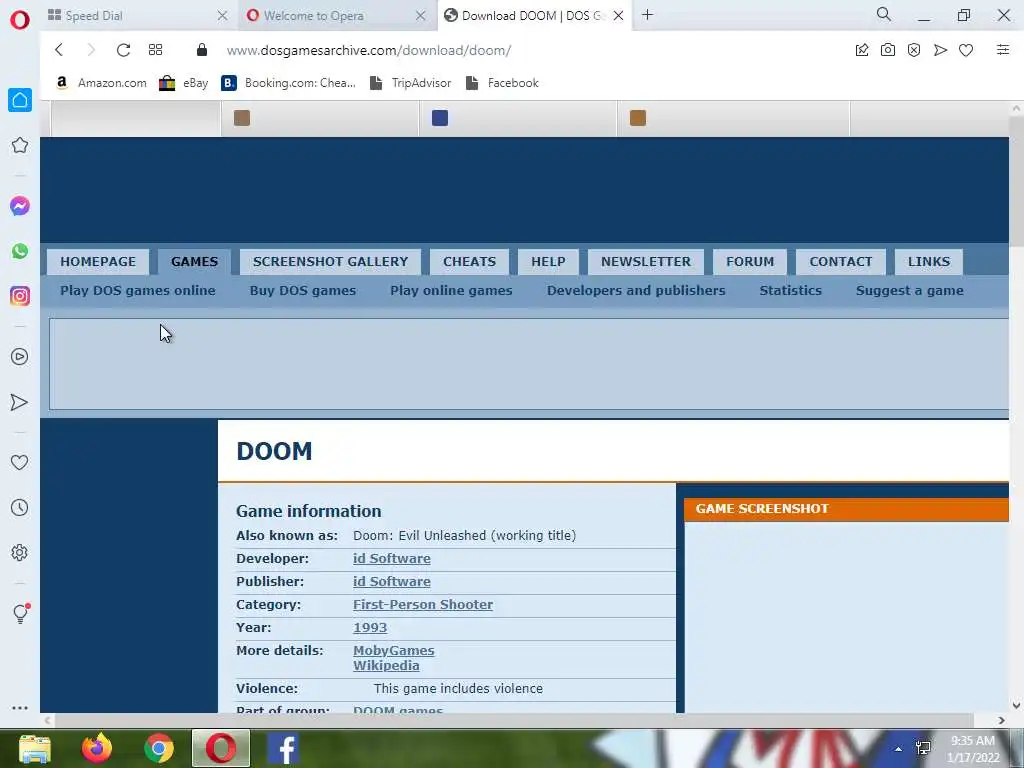
Task: Click the horizontal scrollbar right arrow
Action: pyautogui.click(x=1002, y=720)
